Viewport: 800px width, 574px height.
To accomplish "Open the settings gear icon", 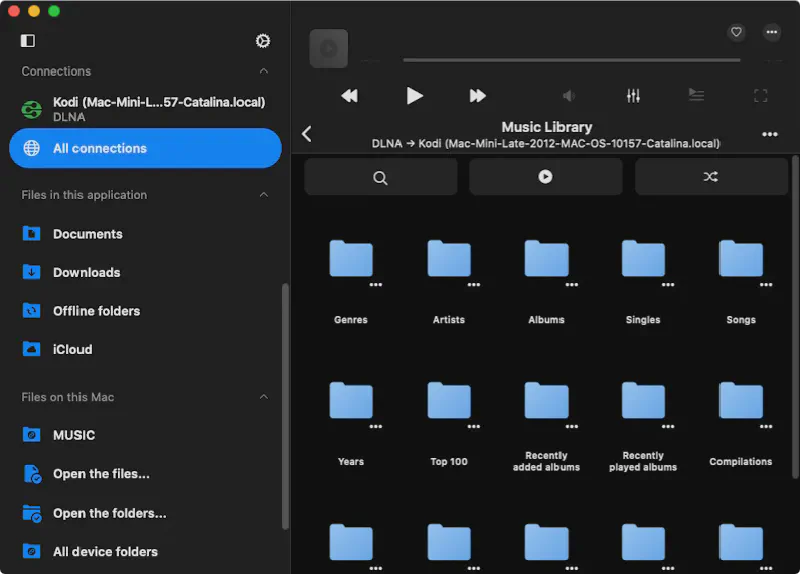I will coord(263,41).
